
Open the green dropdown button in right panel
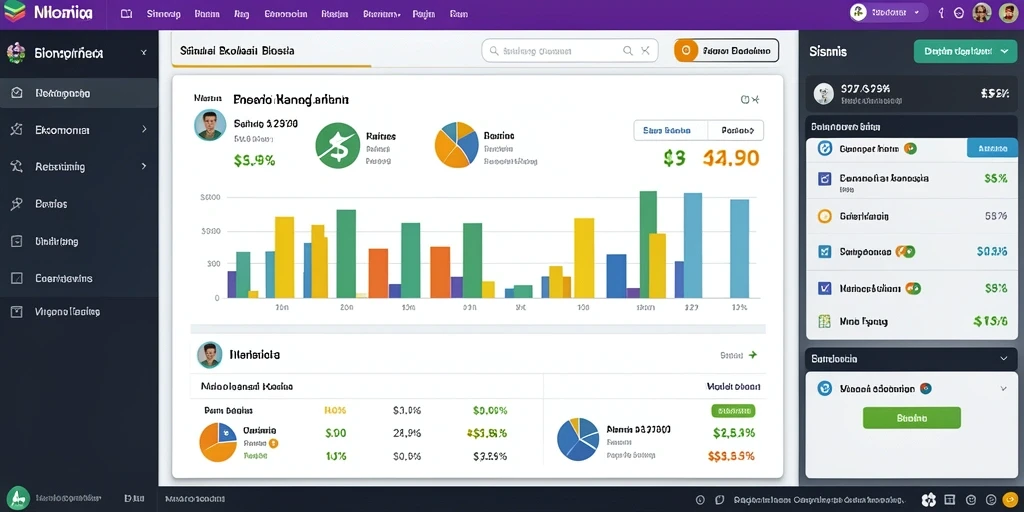[x=965, y=51]
